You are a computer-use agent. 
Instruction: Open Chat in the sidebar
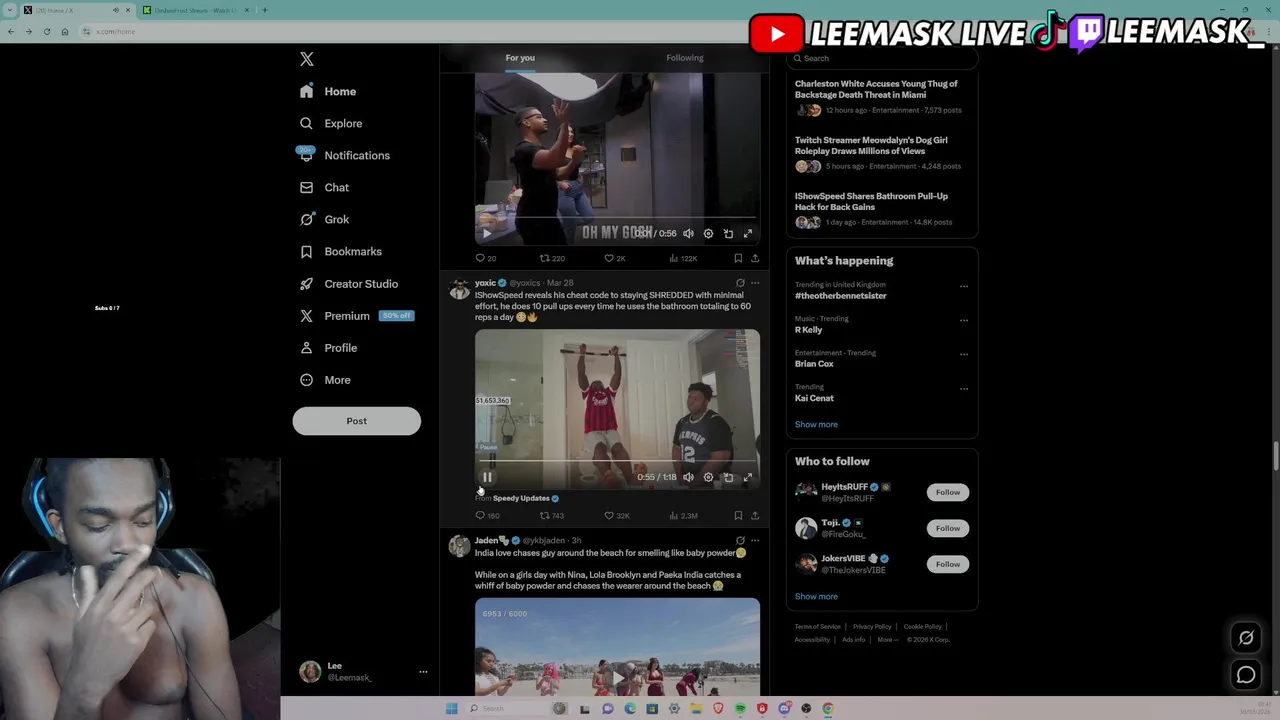coord(324,187)
